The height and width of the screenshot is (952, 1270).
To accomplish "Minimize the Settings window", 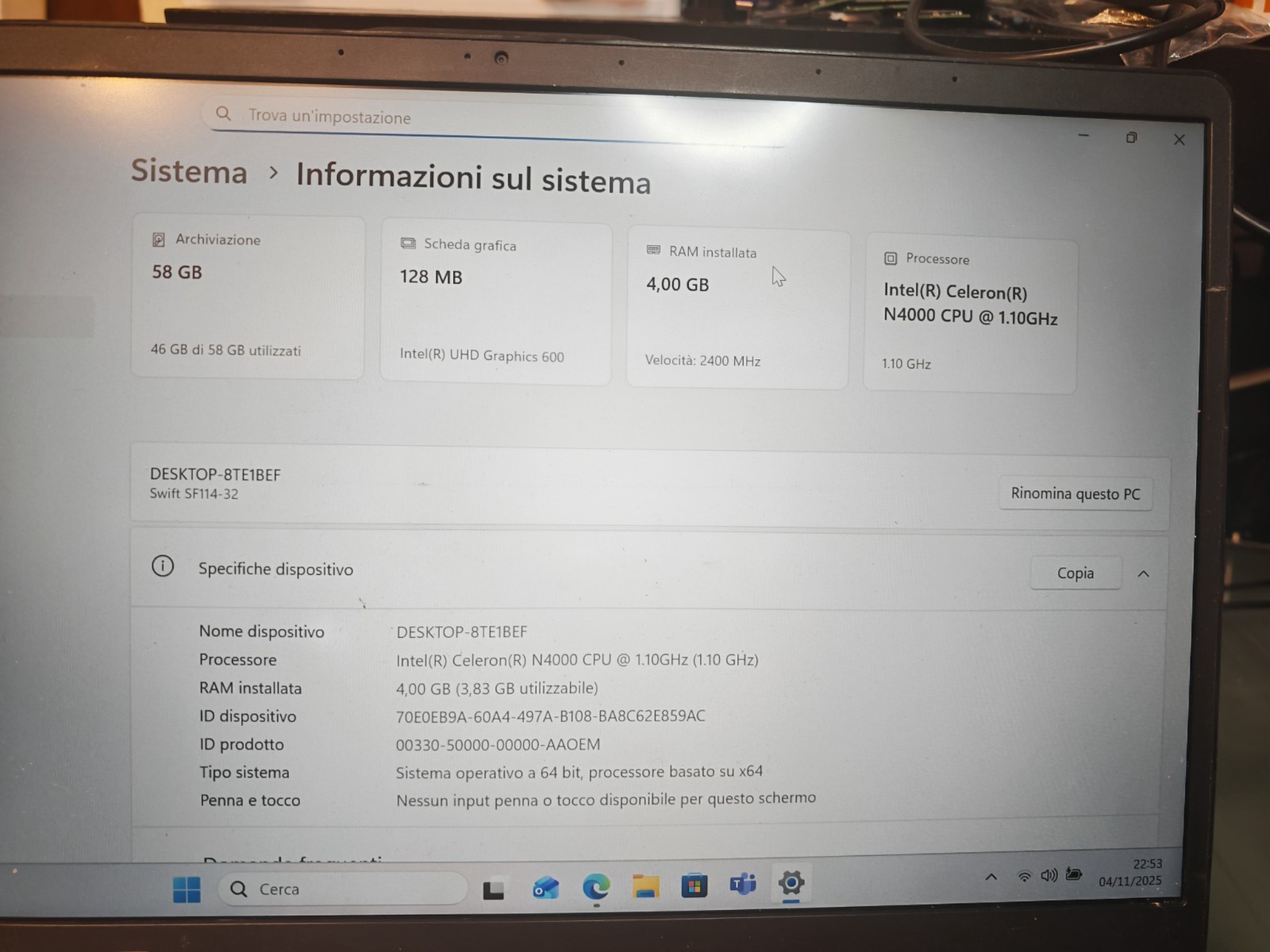I will (1083, 136).
